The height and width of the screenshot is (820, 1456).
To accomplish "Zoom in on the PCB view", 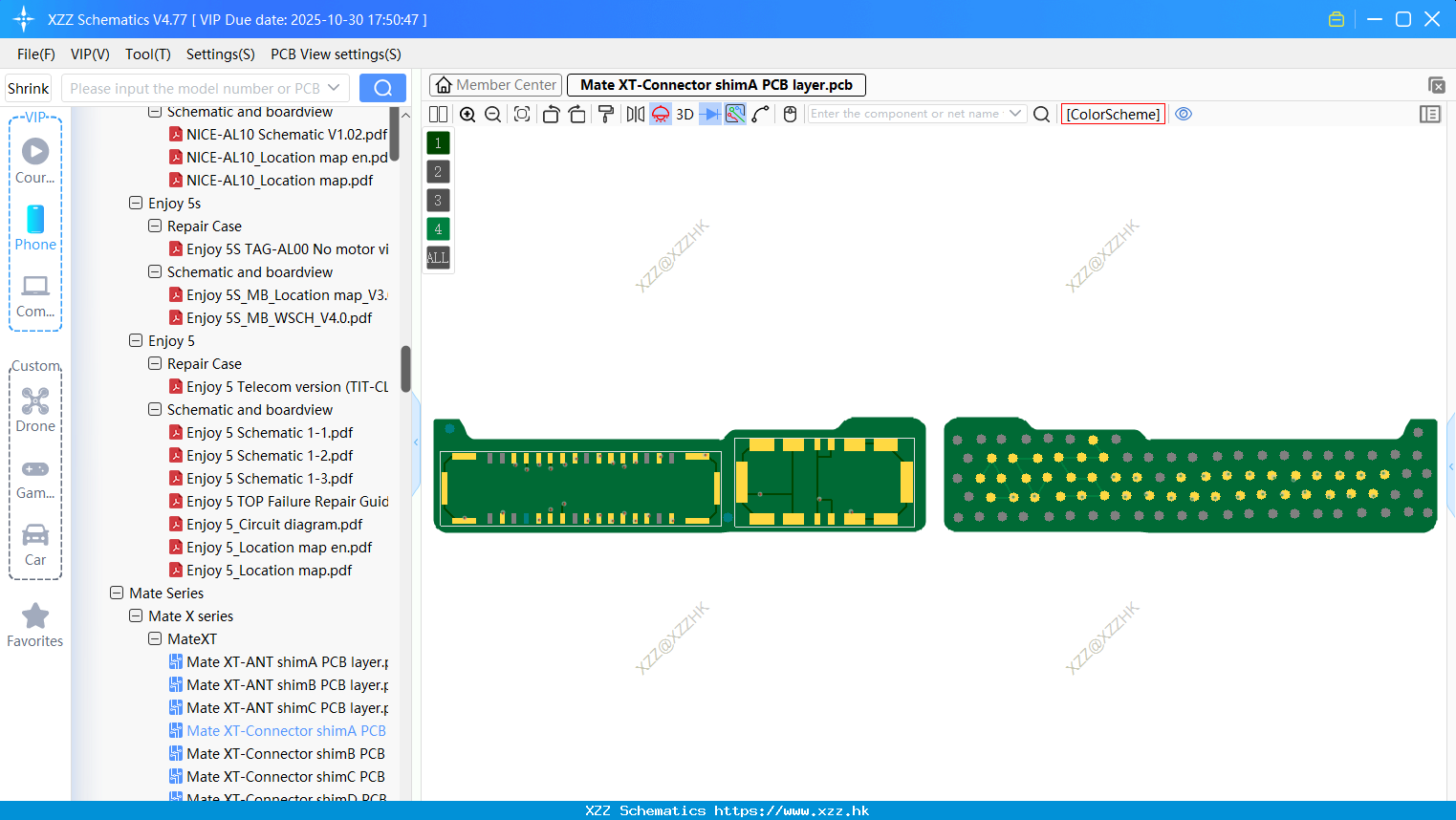I will (x=467, y=115).
